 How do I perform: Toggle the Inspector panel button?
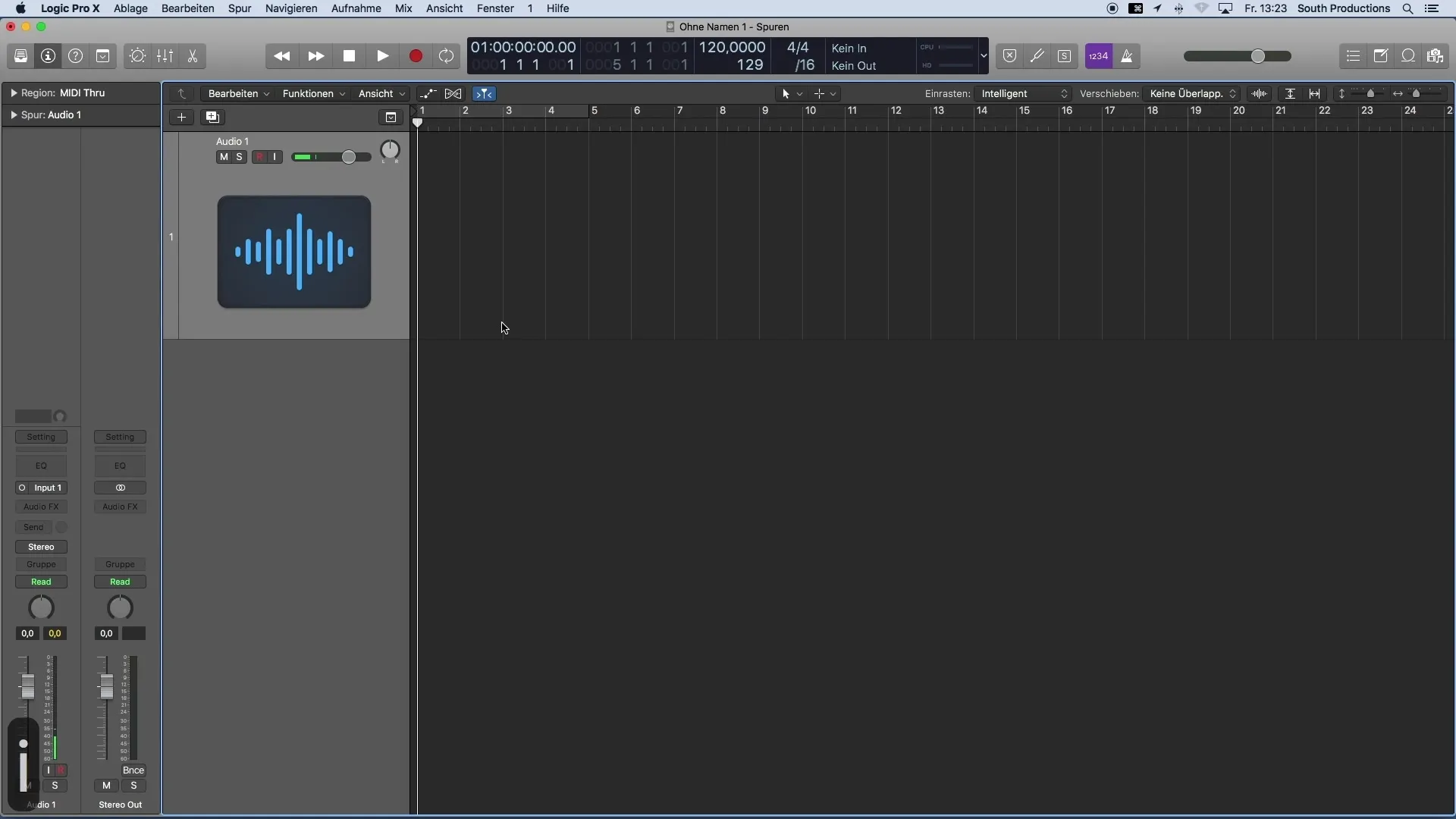coord(48,56)
